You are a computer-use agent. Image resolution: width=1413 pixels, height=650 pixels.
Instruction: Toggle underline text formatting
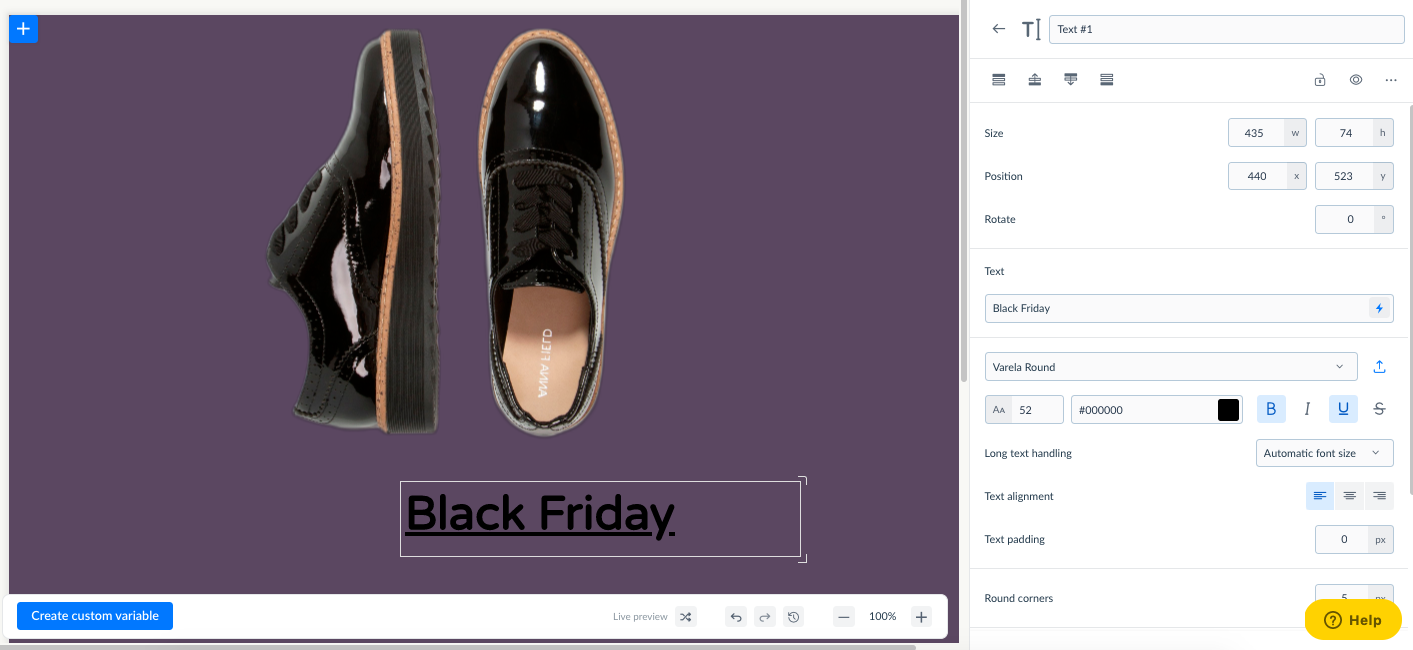[1343, 409]
